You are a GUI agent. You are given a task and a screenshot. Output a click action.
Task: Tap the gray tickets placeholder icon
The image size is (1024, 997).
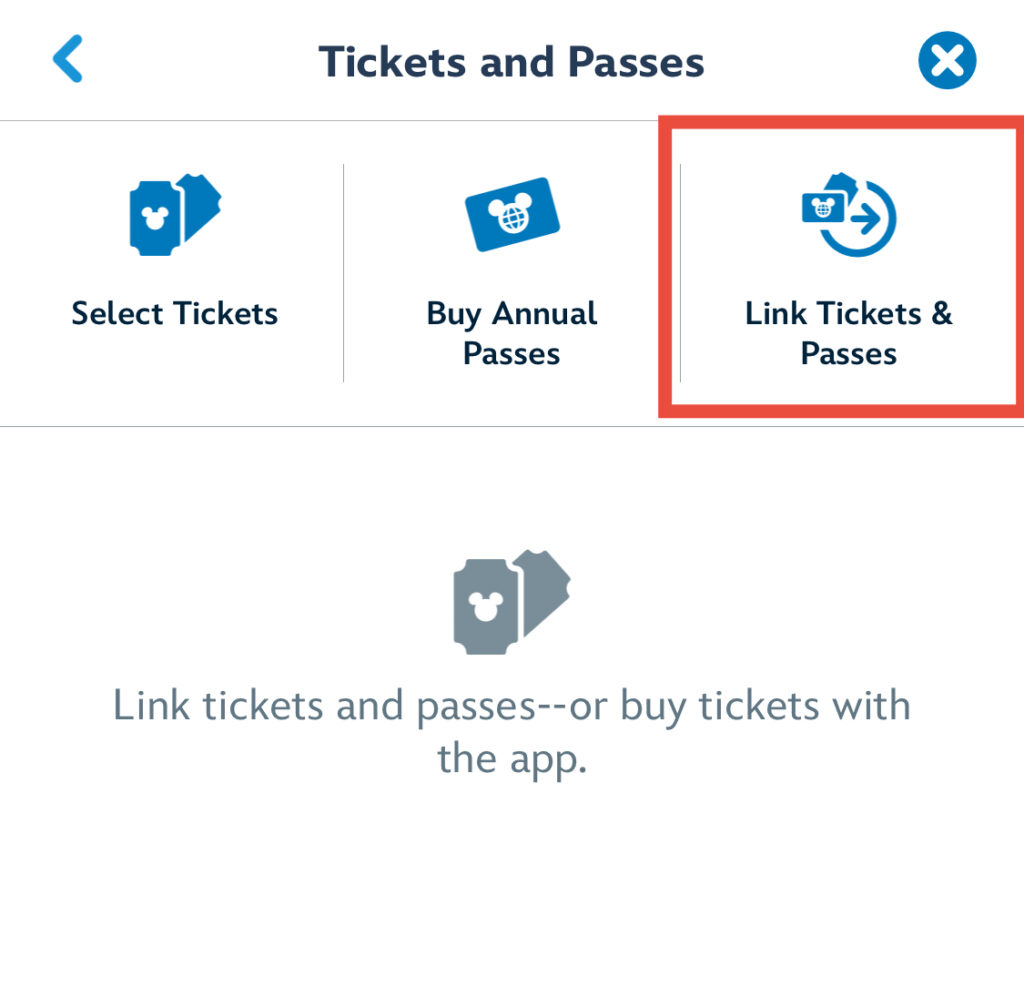click(511, 600)
